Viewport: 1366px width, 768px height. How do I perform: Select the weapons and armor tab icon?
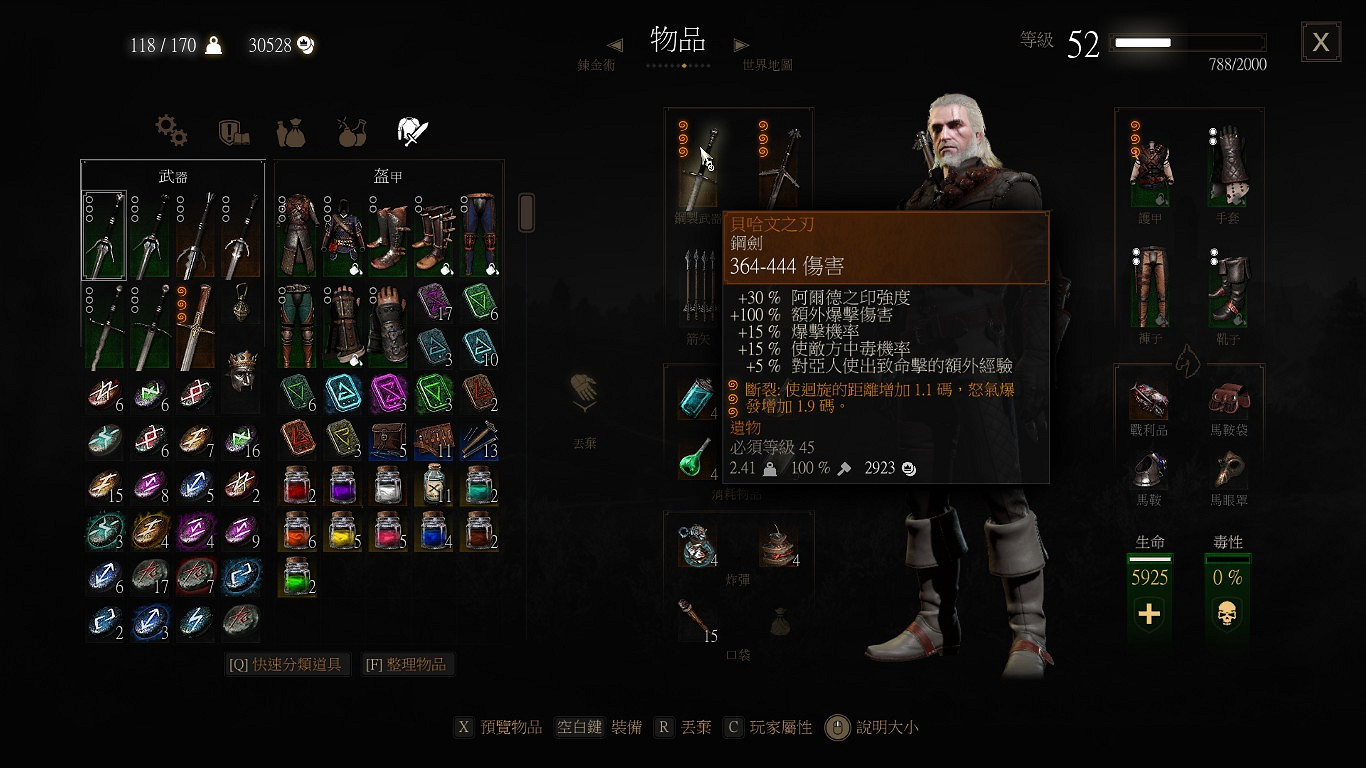coord(414,130)
